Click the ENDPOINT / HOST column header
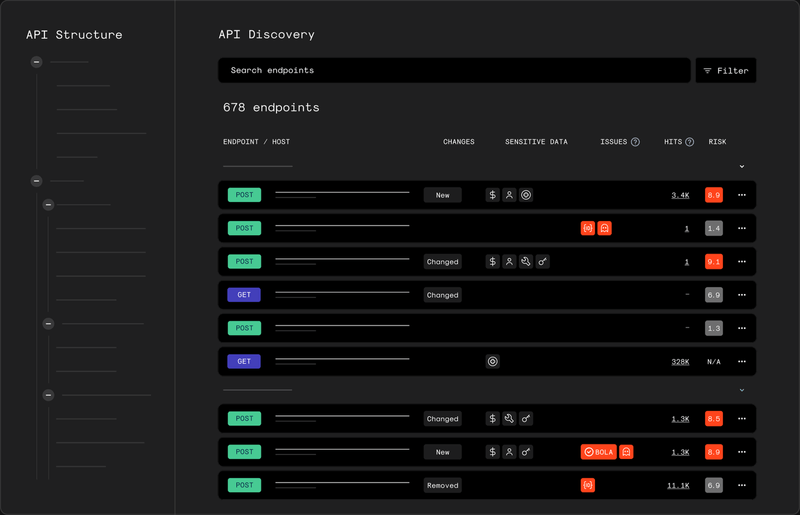This screenshot has height=515, width=800. coord(256,142)
